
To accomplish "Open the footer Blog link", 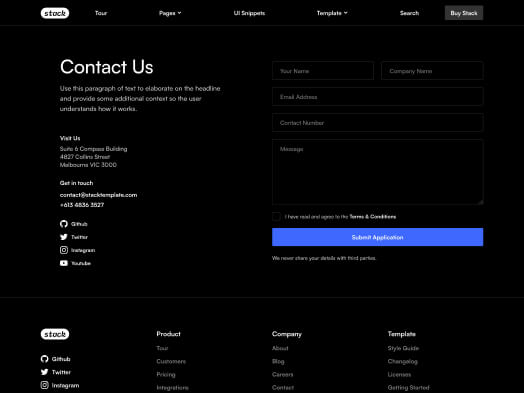I will 278,361.
